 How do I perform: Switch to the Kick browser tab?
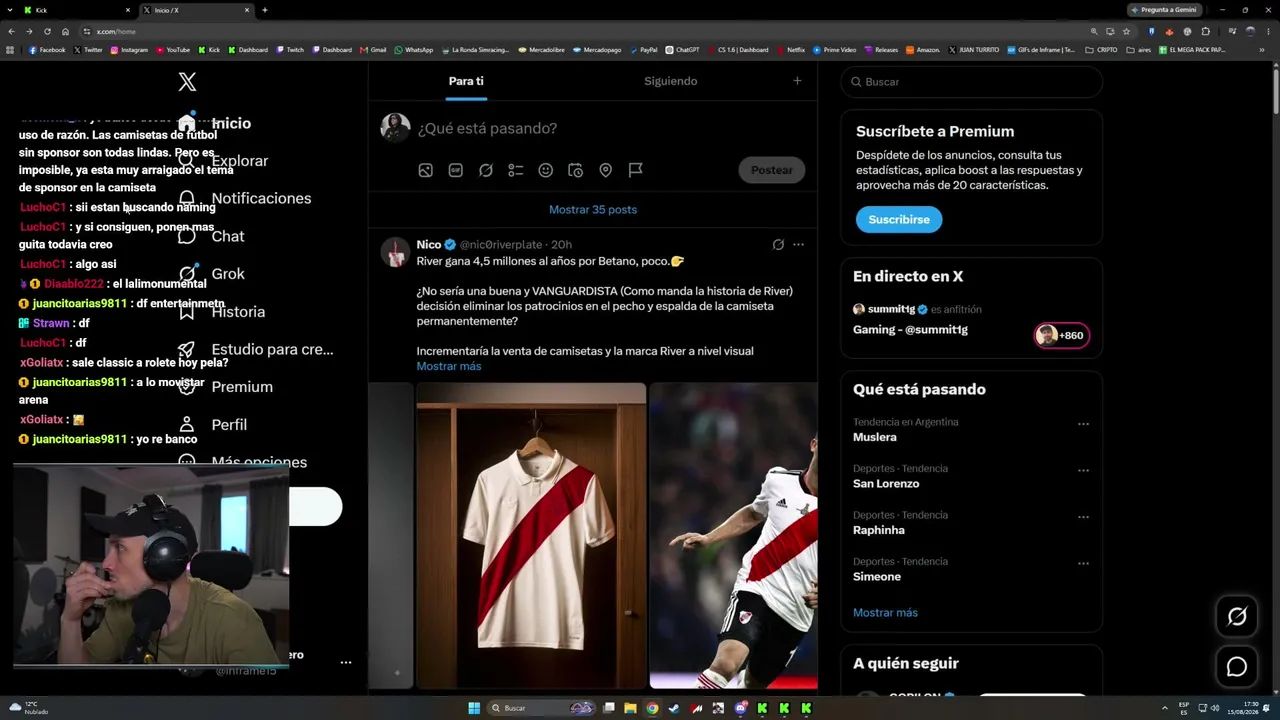point(77,10)
